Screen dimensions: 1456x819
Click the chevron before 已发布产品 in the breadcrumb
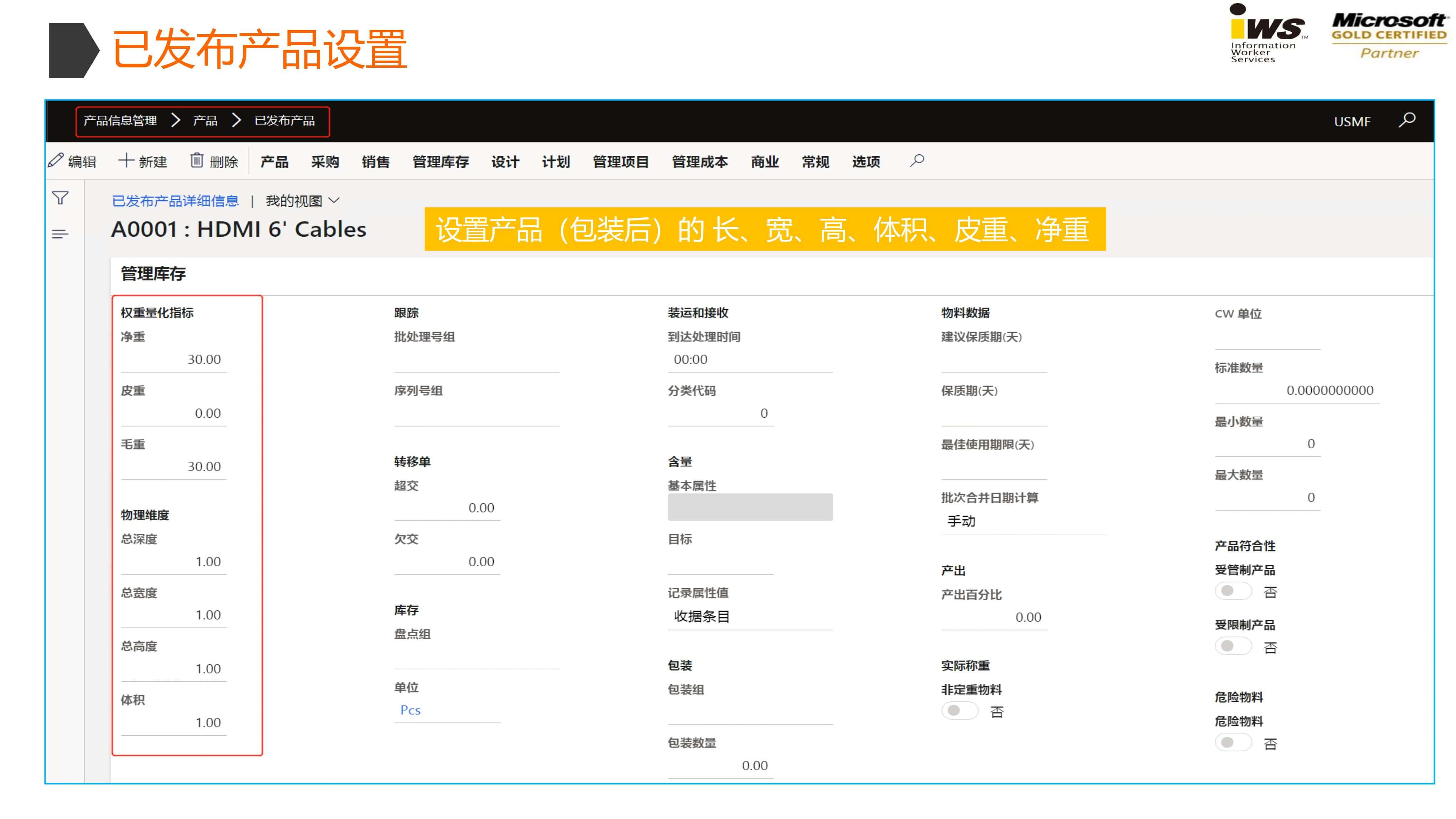[236, 120]
